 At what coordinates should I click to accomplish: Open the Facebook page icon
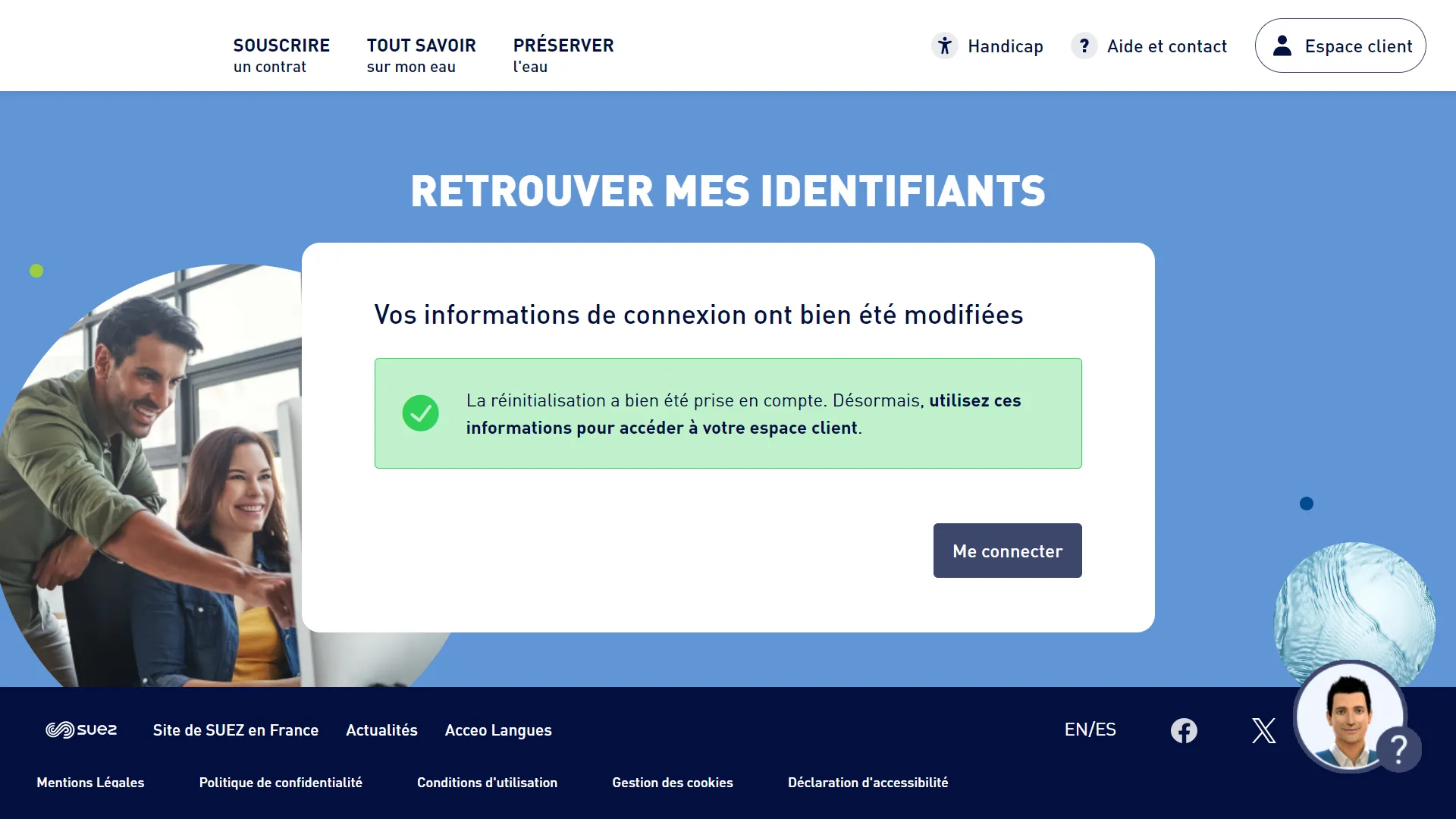(1184, 730)
